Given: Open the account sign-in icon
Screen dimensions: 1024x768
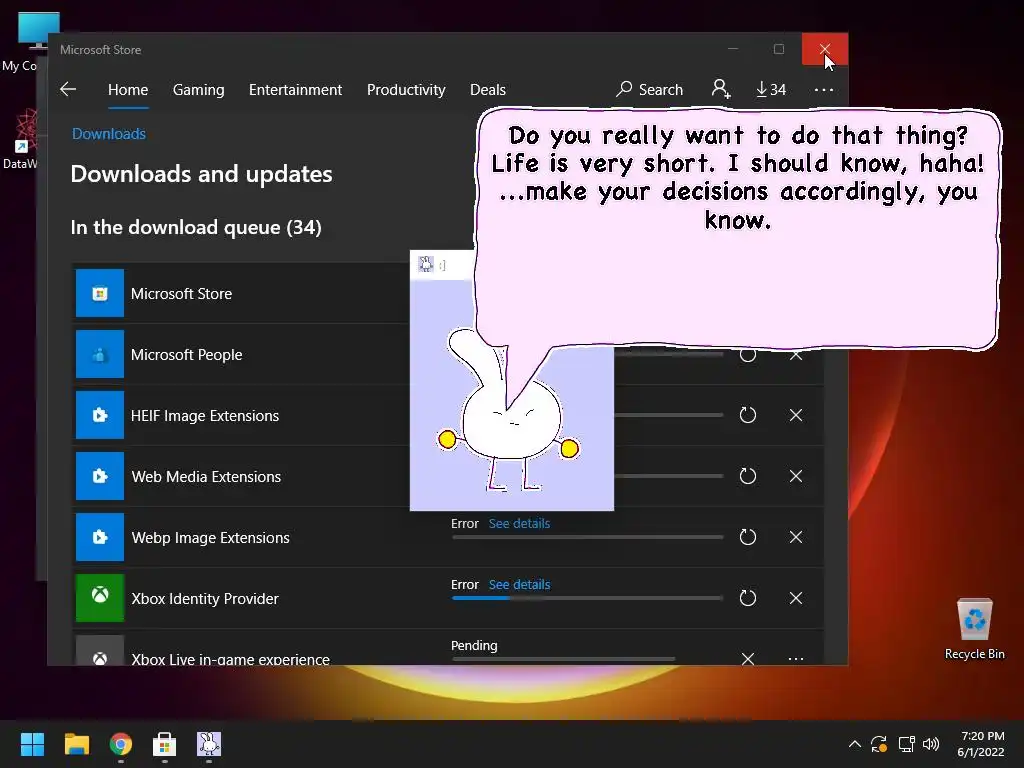Looking at the screenshot, I should [721, 89].
